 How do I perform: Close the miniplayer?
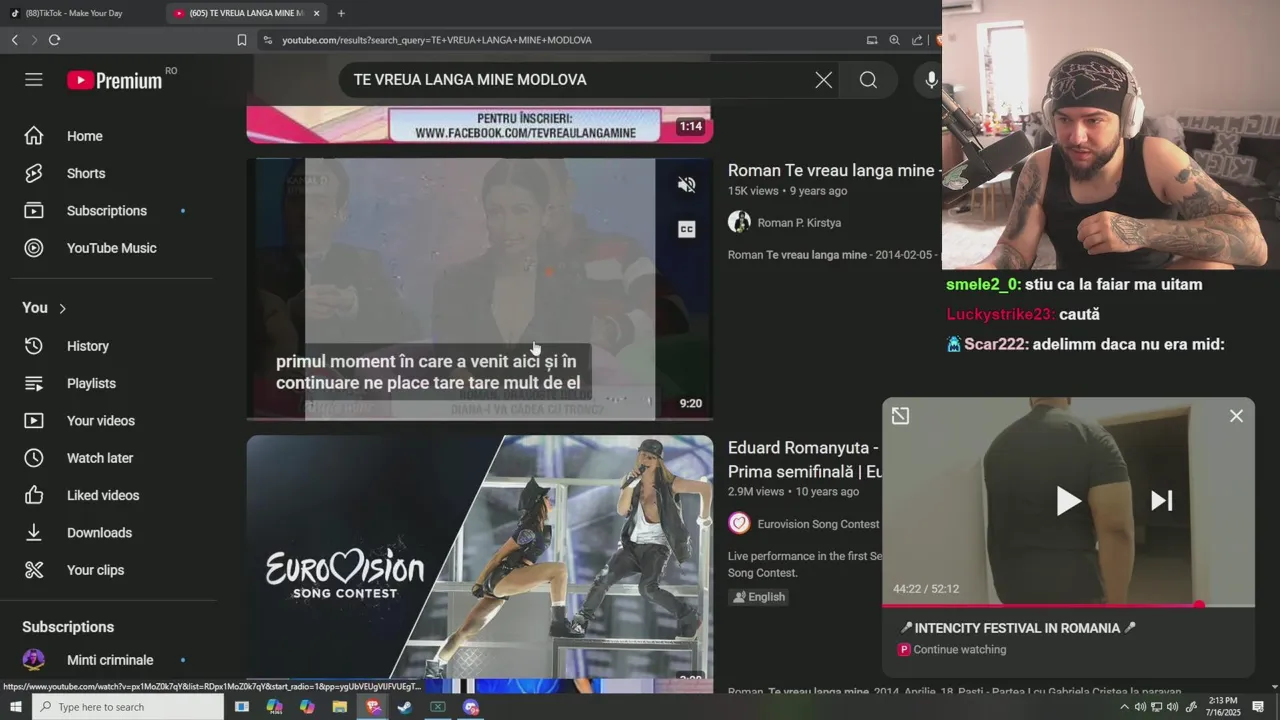(x=1236, y=416)
